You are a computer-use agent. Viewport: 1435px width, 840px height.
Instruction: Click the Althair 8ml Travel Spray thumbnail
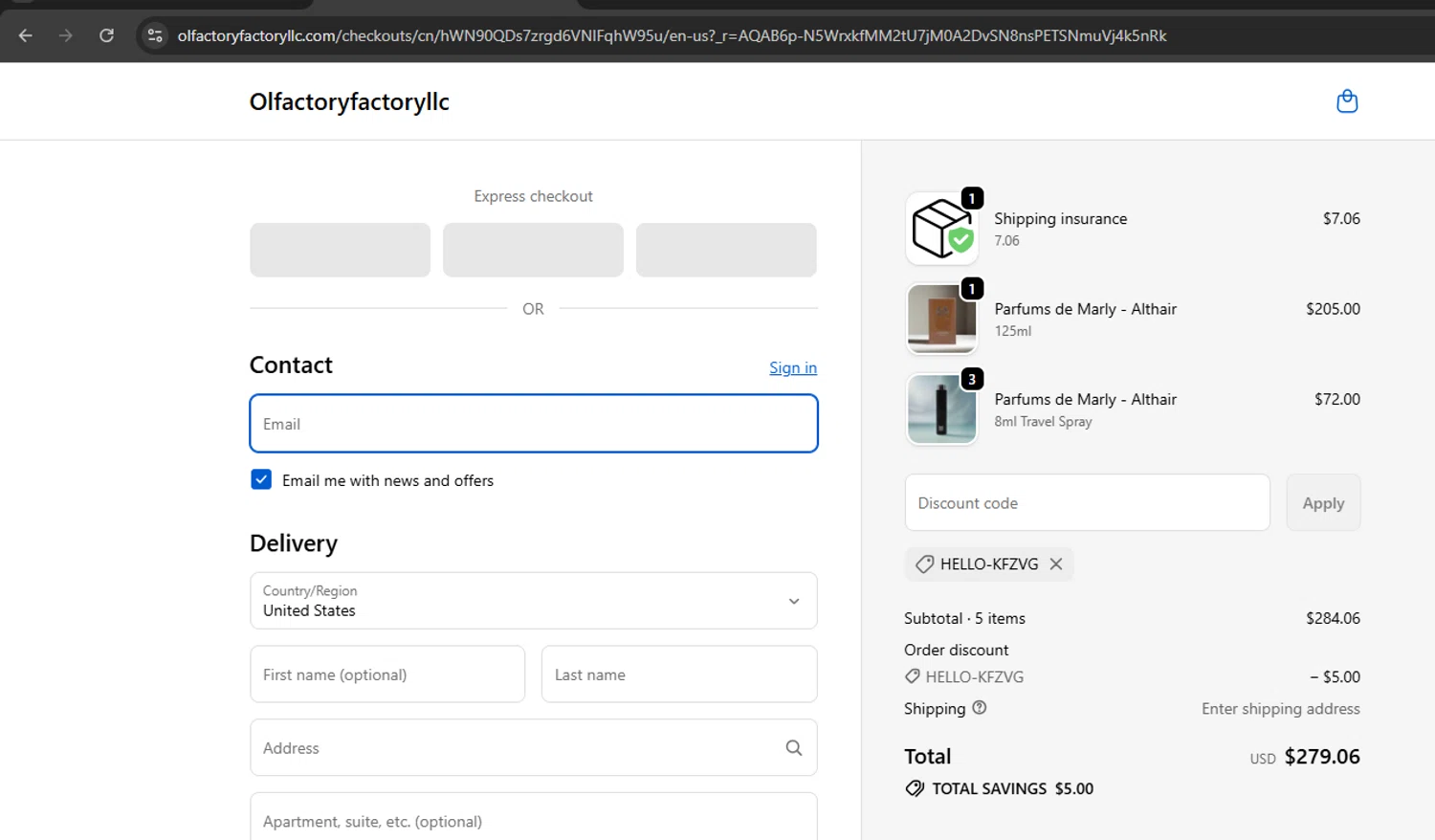coord(941,409)
